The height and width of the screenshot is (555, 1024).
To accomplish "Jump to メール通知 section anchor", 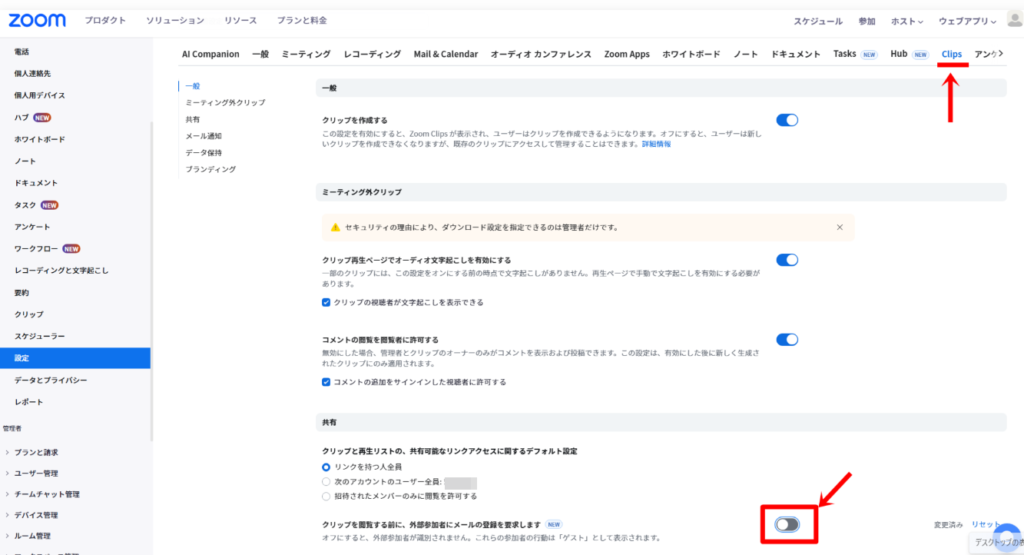I will pos(204,136).
